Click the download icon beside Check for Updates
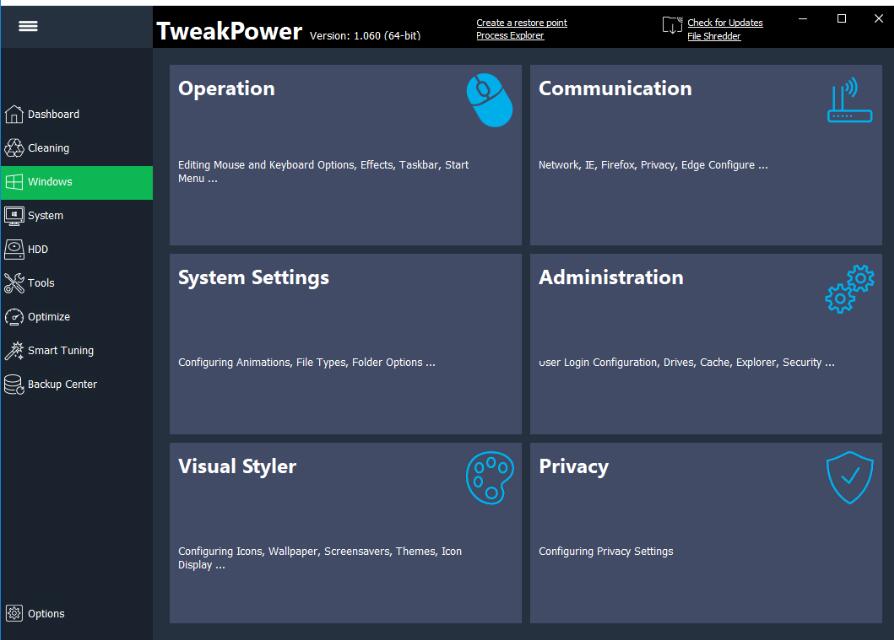The width and height of the screenshot is (894, 640). click(672, 27)
